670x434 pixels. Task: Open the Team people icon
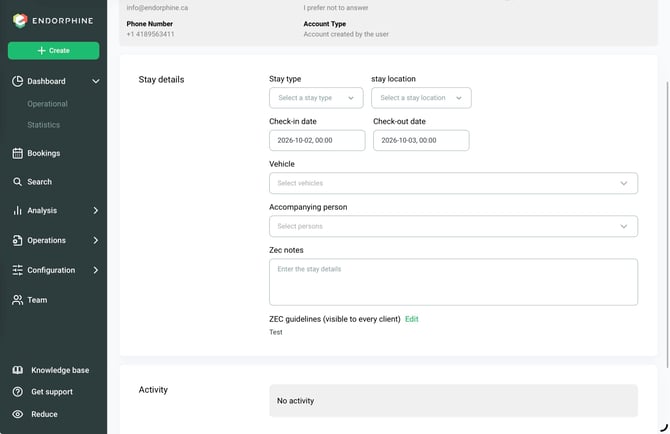(18, 300)
